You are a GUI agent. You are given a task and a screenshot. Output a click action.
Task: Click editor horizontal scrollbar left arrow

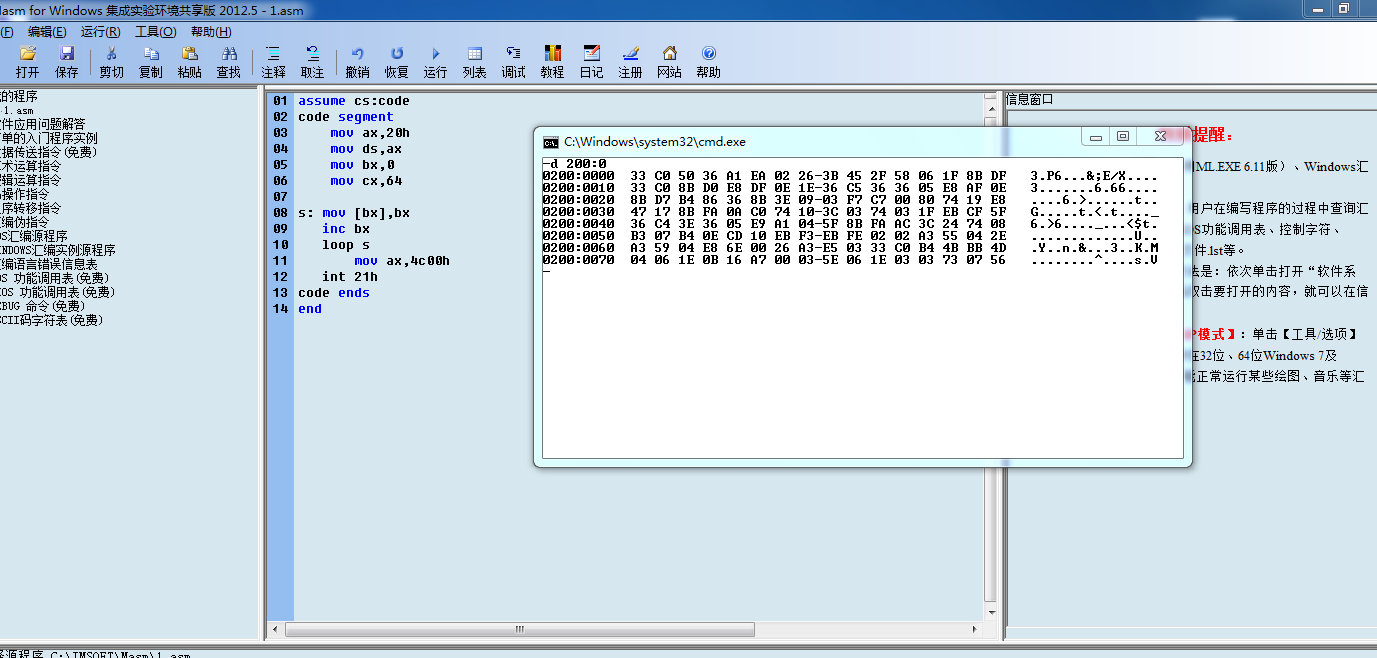coord(275,630)
